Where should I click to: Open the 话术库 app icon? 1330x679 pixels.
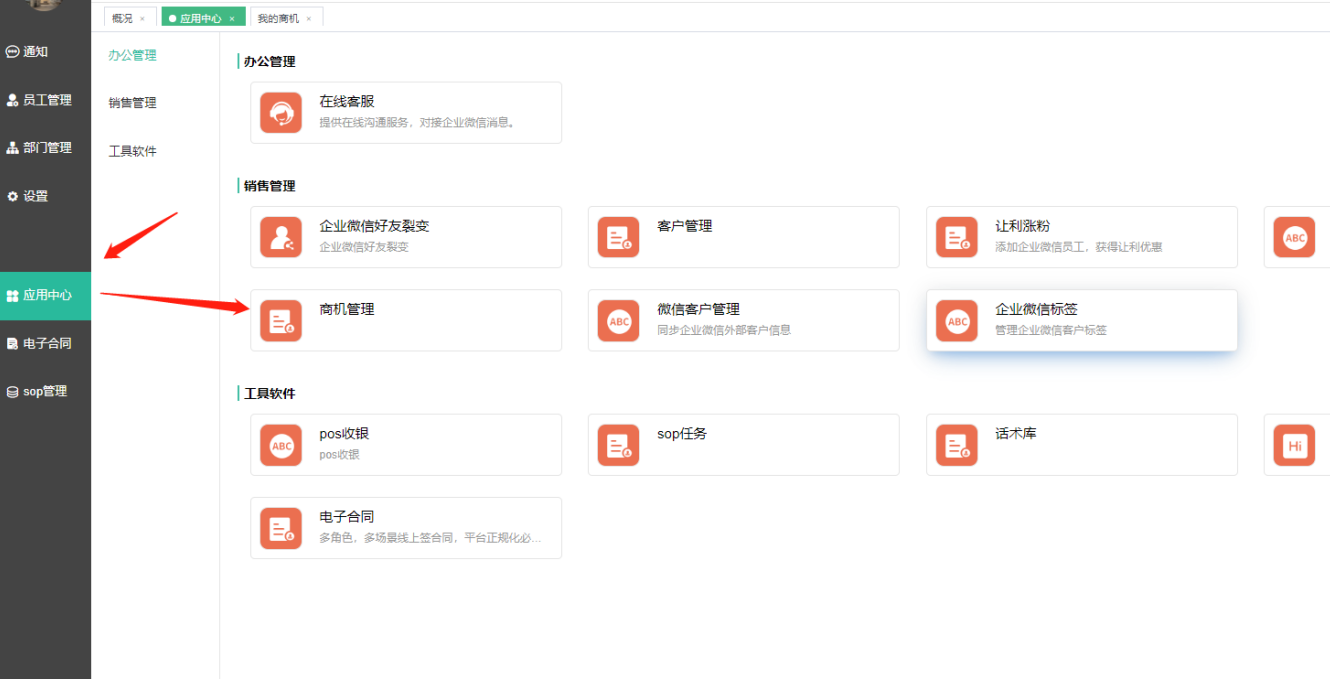click(x=957, y=445)
